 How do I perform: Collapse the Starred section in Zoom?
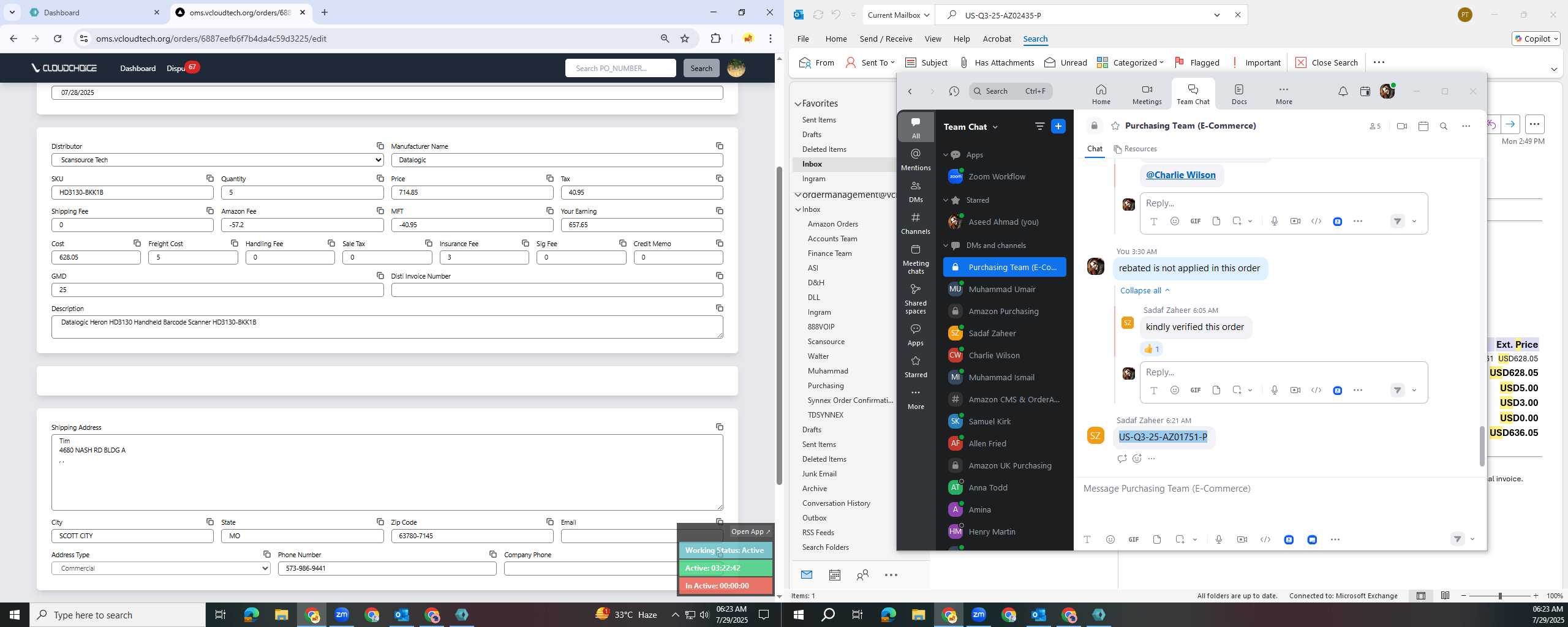tap(946, 200)
